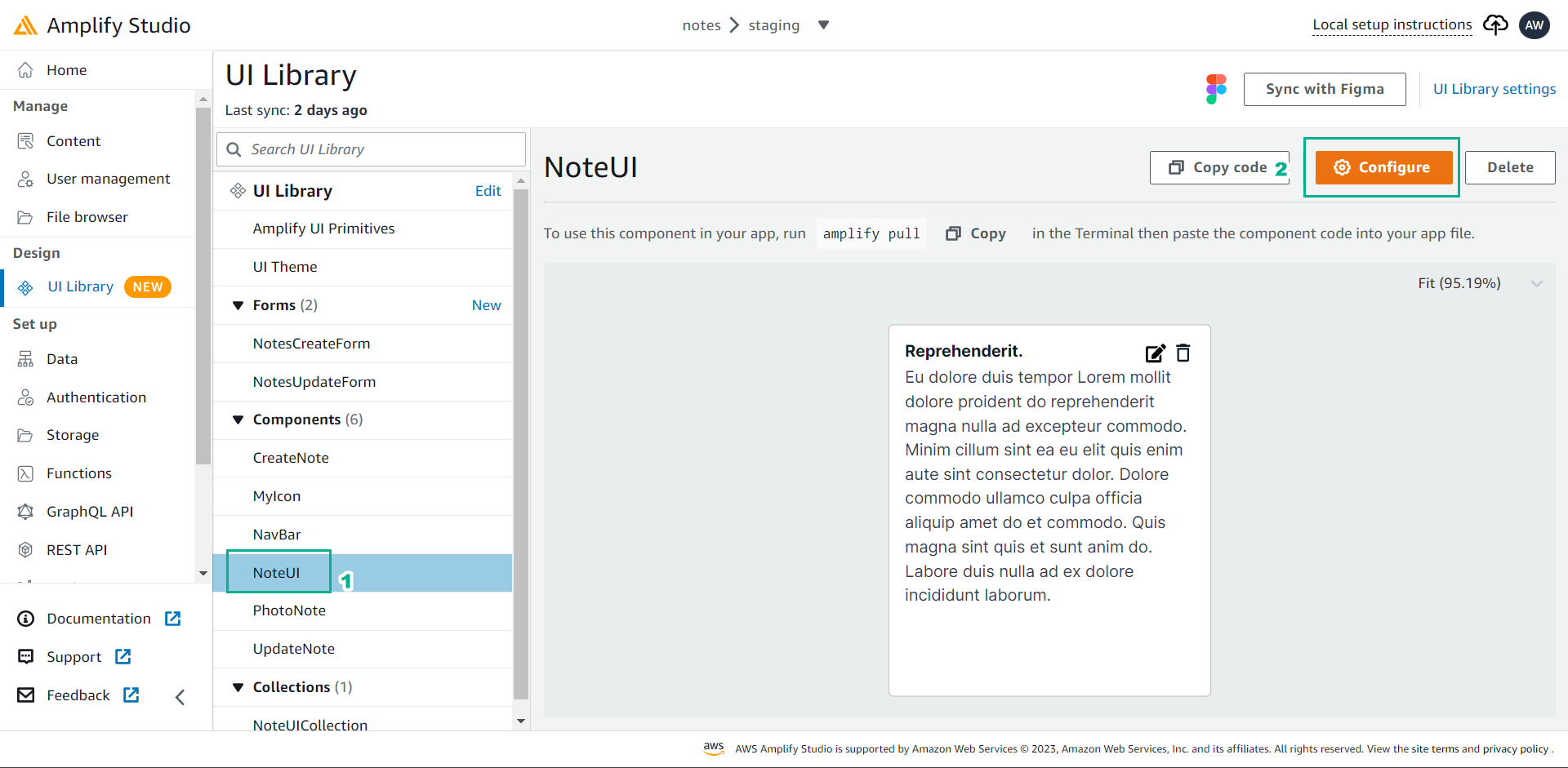1568x768 pixels.
Task: Open the staging environment dropdown arrow
Action: click(823, 25)
